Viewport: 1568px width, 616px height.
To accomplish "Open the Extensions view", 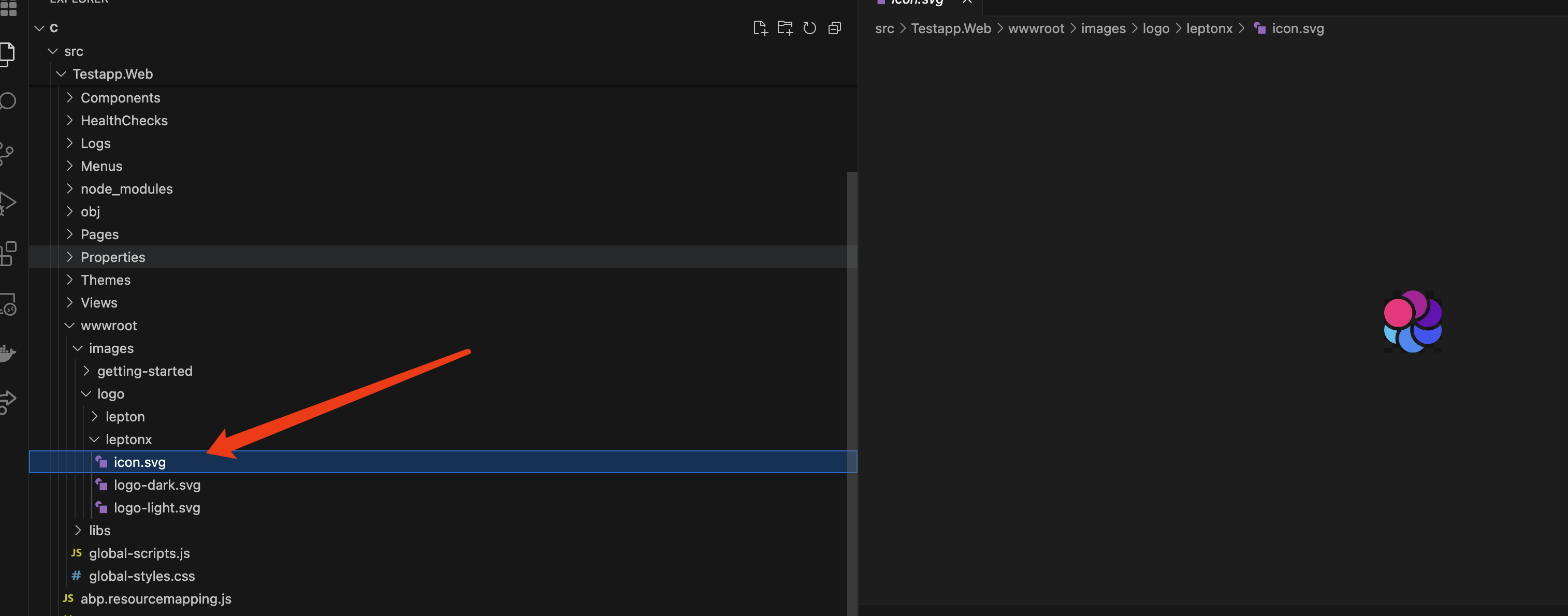I will (8, 253).
